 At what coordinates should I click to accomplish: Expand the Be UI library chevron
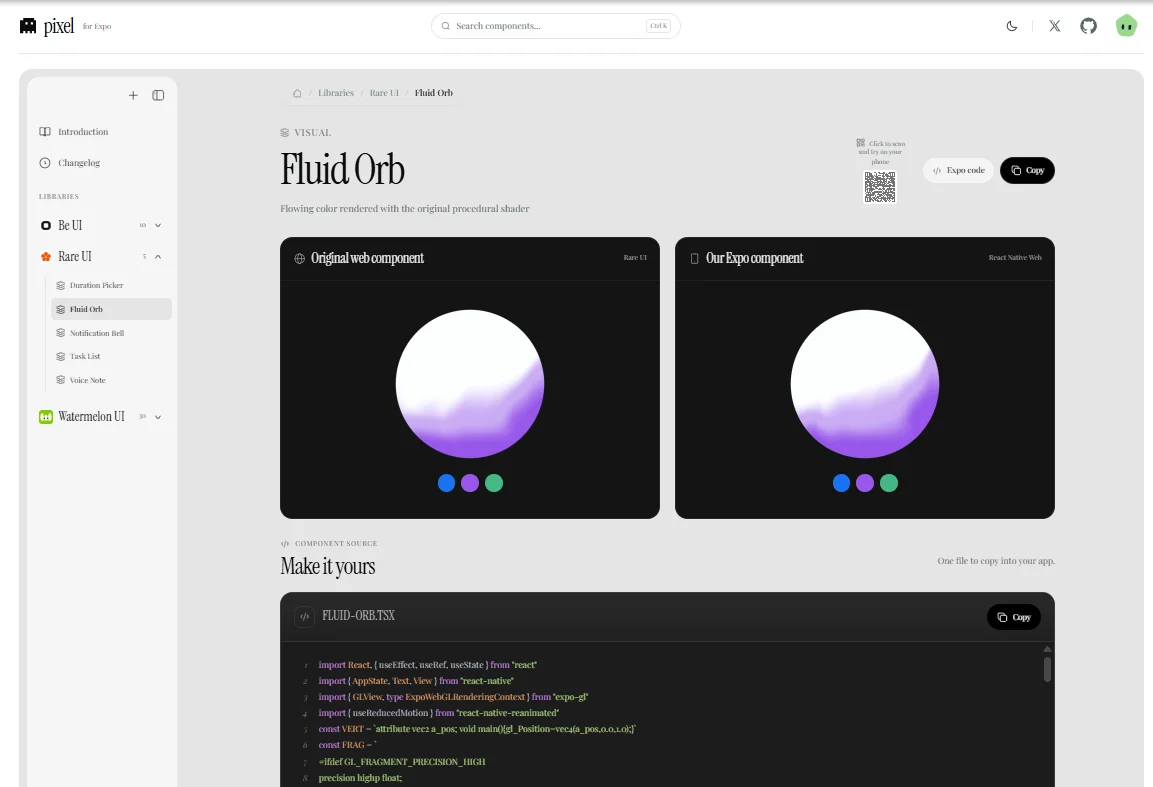(157, 226)
